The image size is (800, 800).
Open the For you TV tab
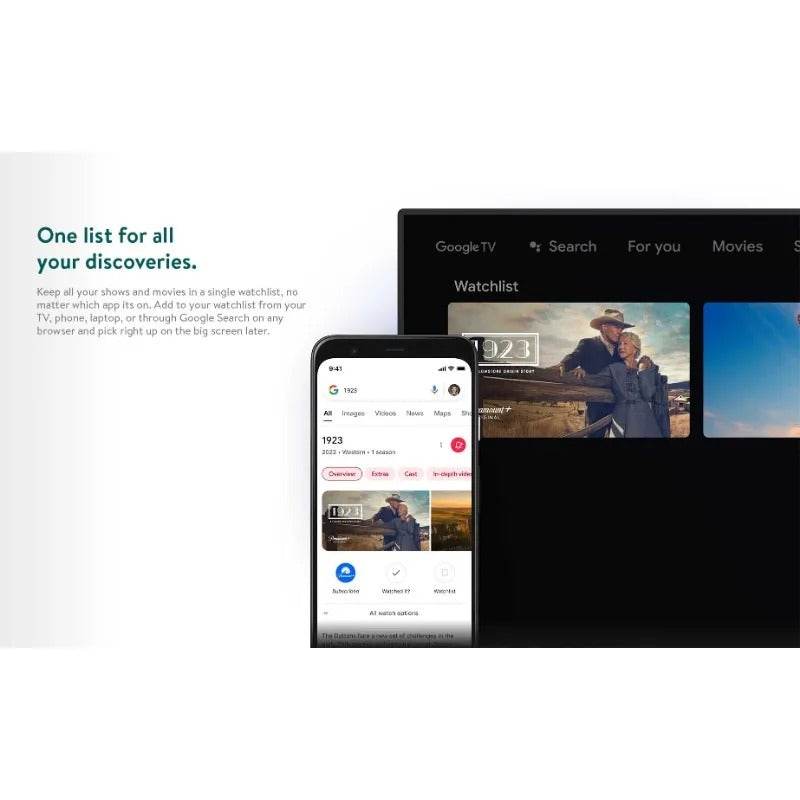point(653,247)
